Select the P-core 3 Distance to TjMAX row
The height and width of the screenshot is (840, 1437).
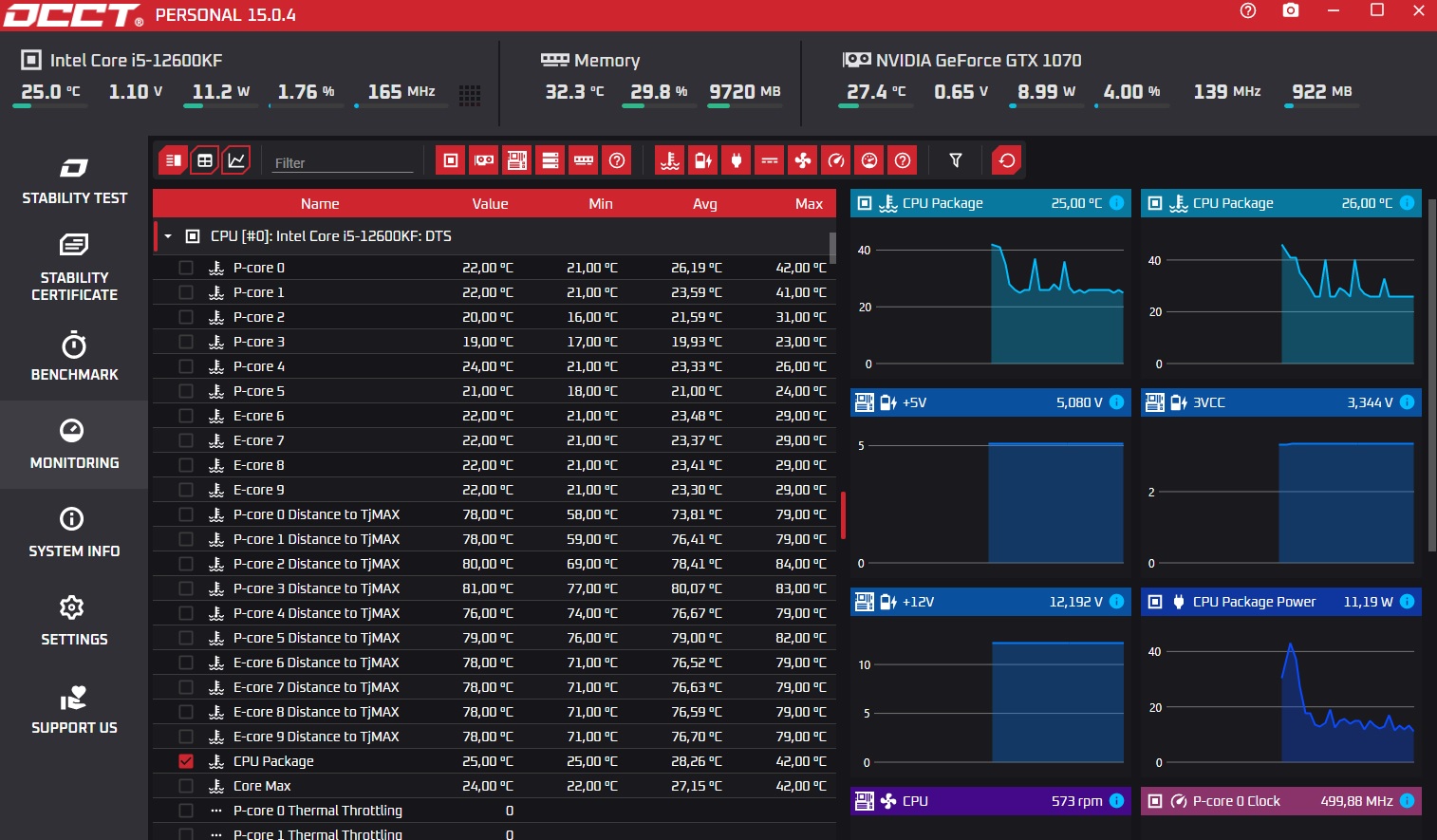[x=495, y=588]
